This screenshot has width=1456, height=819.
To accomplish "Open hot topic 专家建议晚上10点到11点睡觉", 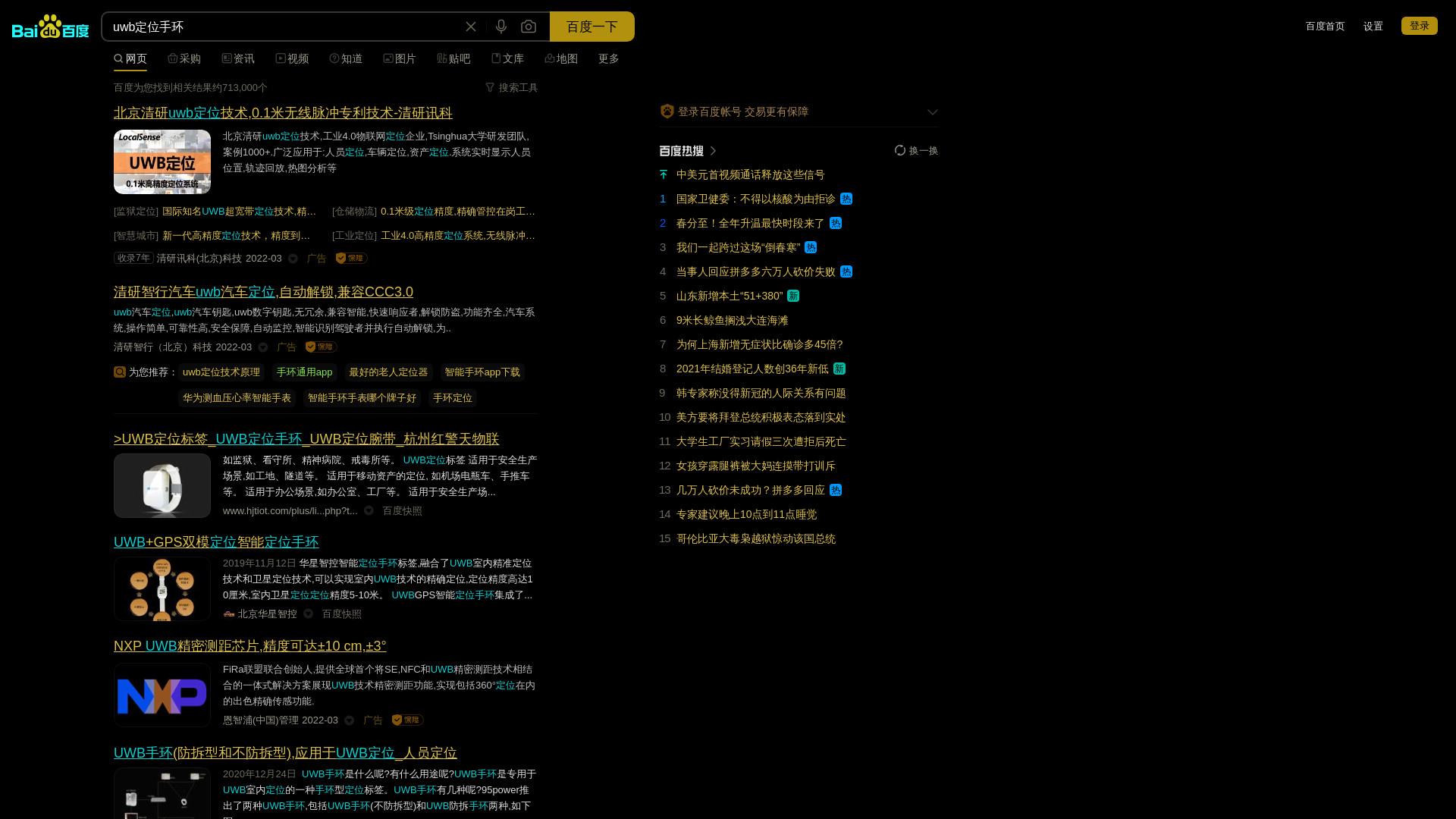I will click(x=747, y=515).
